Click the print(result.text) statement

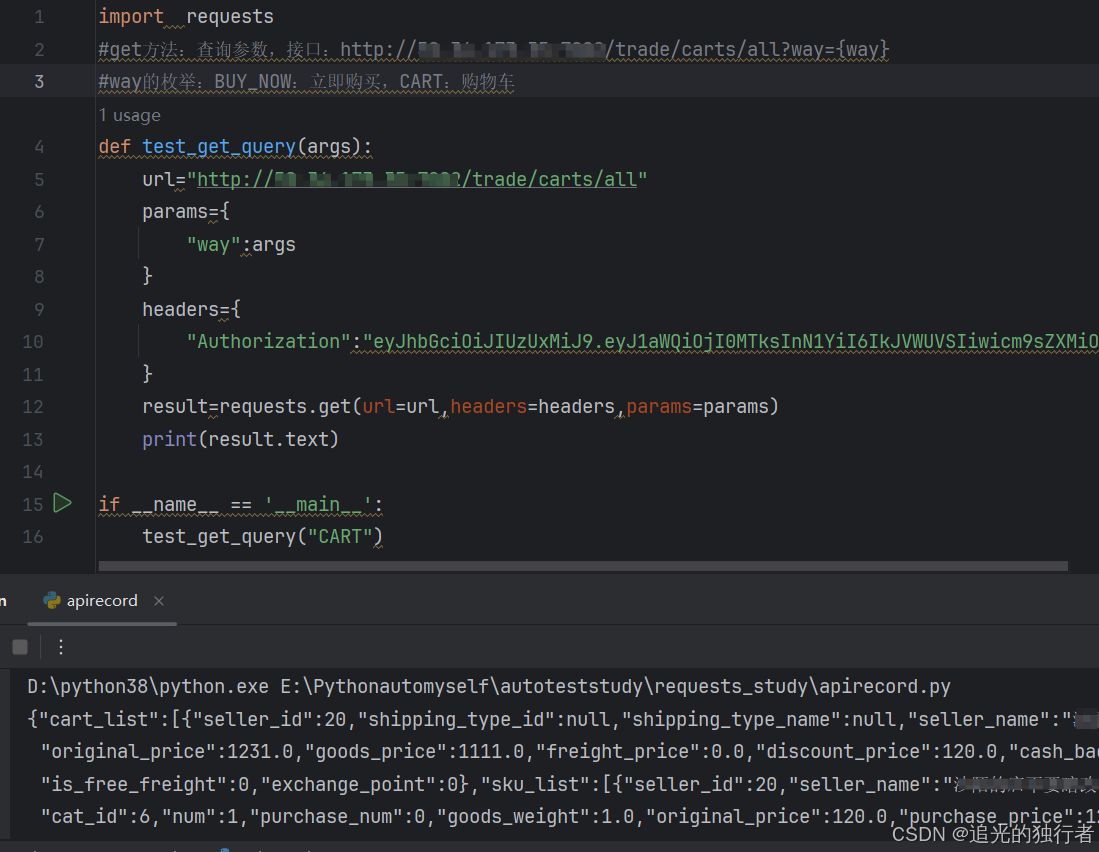pos(240,439)
